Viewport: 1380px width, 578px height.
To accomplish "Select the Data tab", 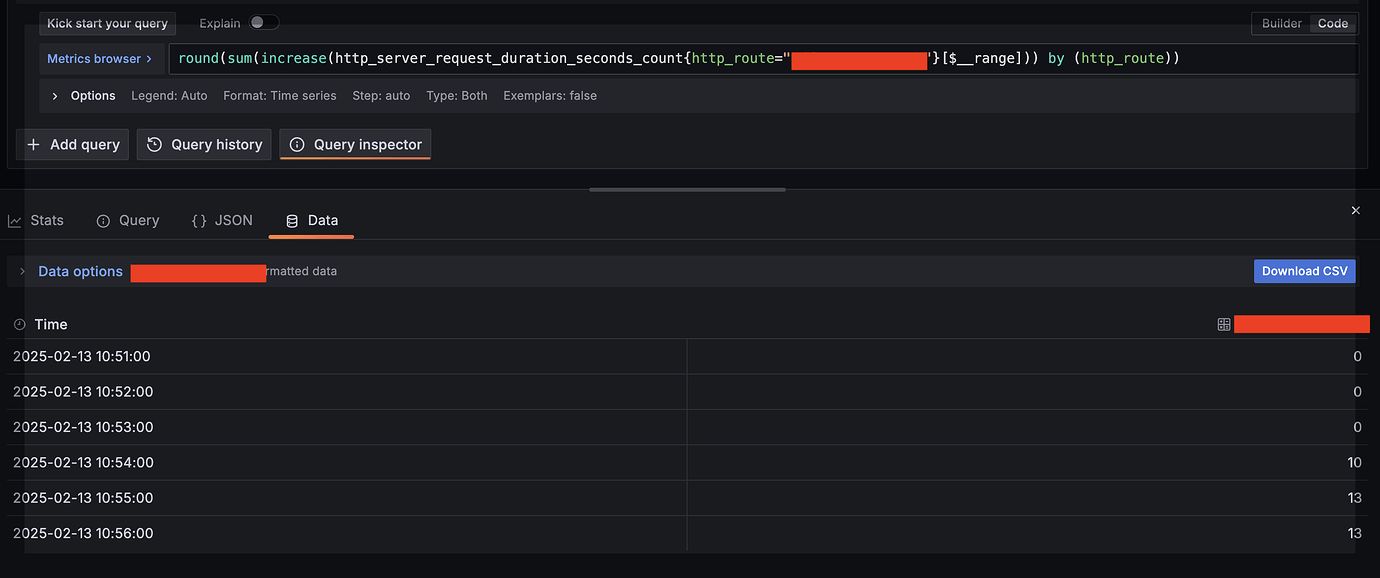I will coord(310,219).
